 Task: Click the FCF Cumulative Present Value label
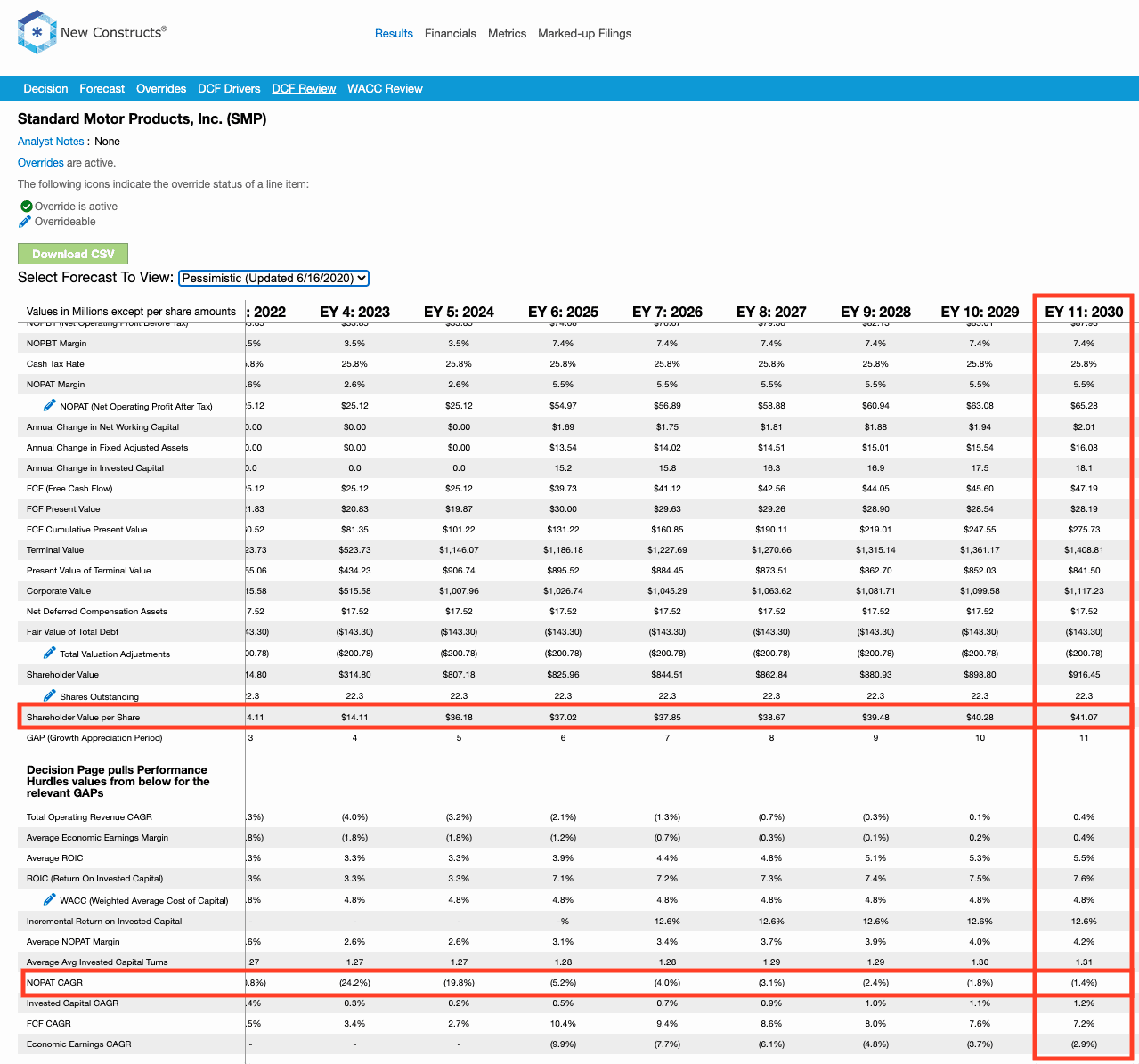coord(86,530)
